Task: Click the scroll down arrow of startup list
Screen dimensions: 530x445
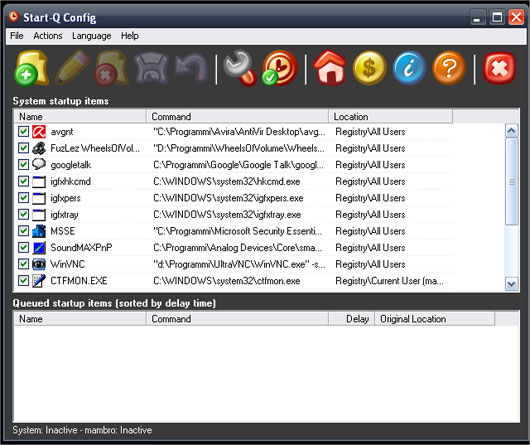Action: 511,284
